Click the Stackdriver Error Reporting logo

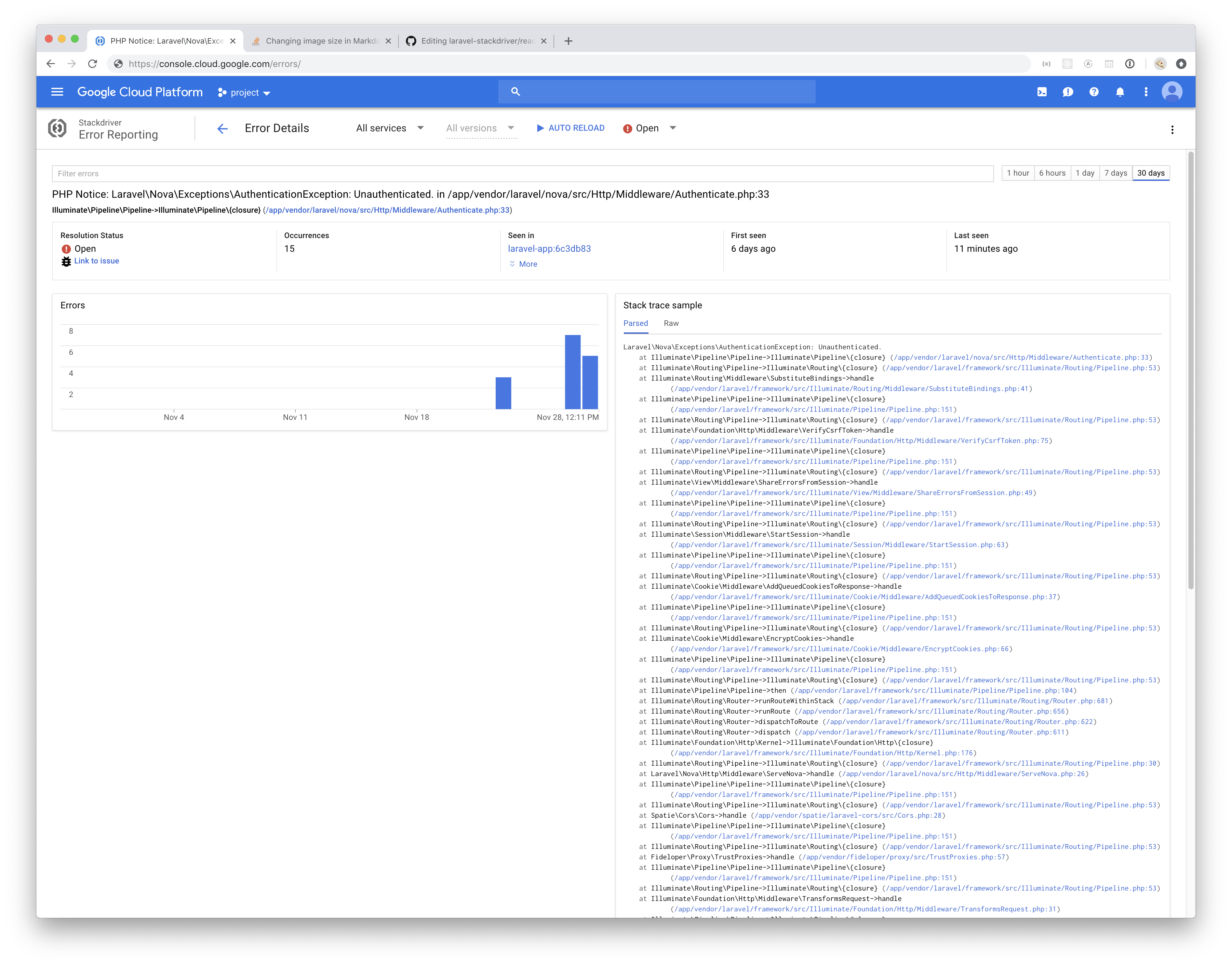[57, 128]
